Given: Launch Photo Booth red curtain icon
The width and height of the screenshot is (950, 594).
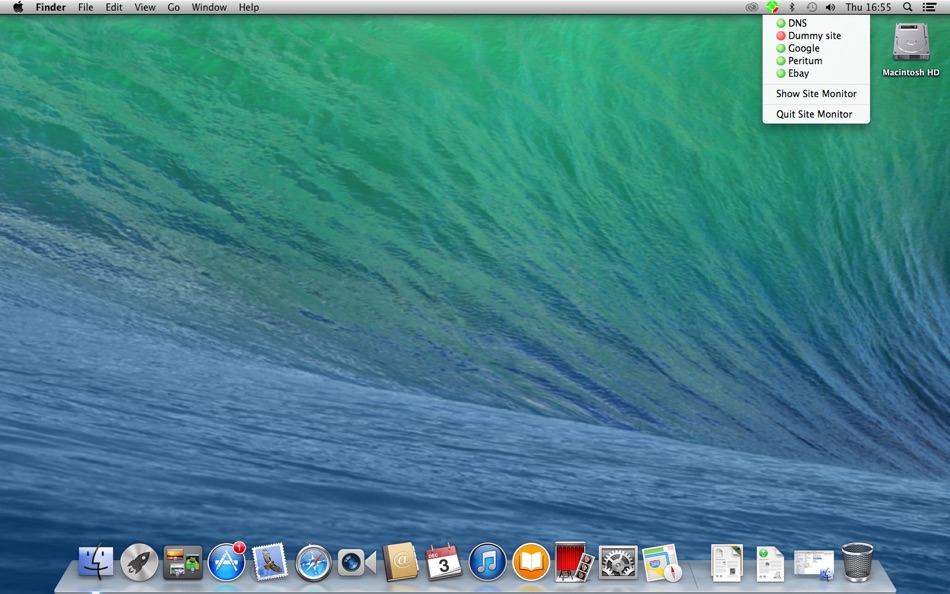Looking at the screenshot, I should click(x=574, y=561).
